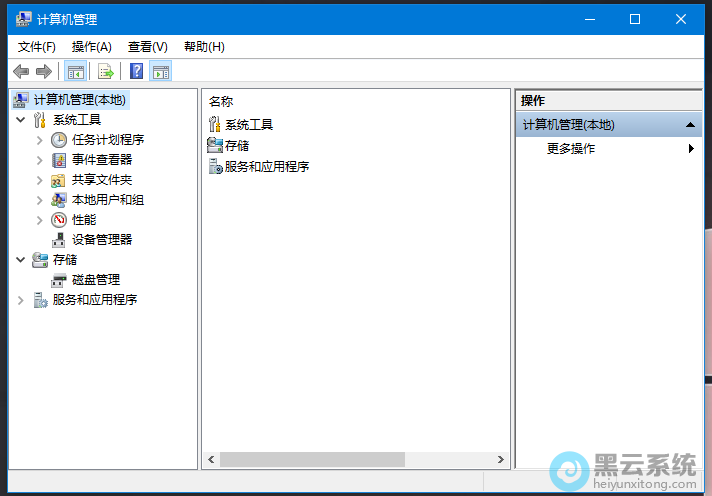Expand the 事件查看器 tree node

point(40,160)
